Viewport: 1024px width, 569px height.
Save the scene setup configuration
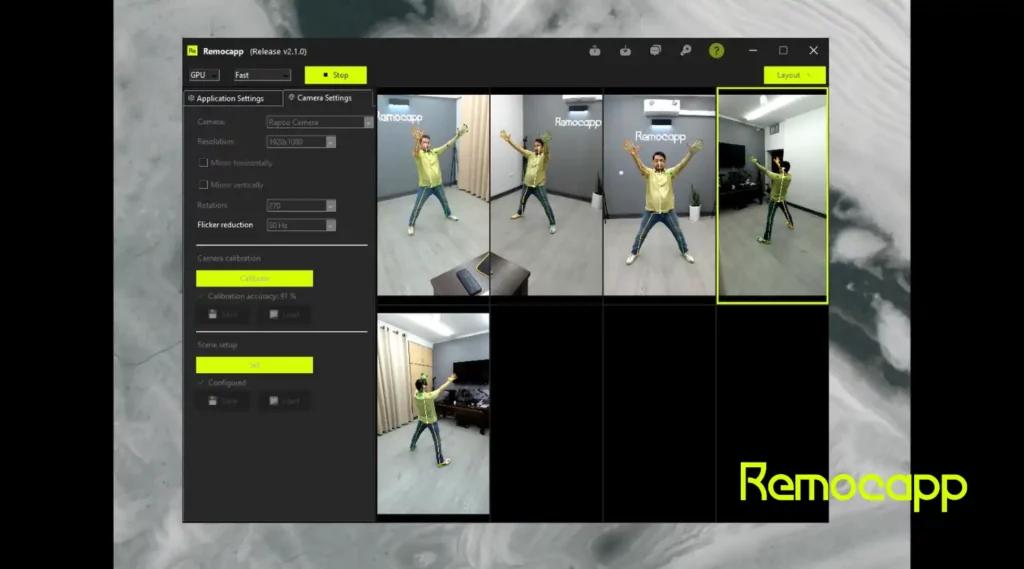[223, 400]
